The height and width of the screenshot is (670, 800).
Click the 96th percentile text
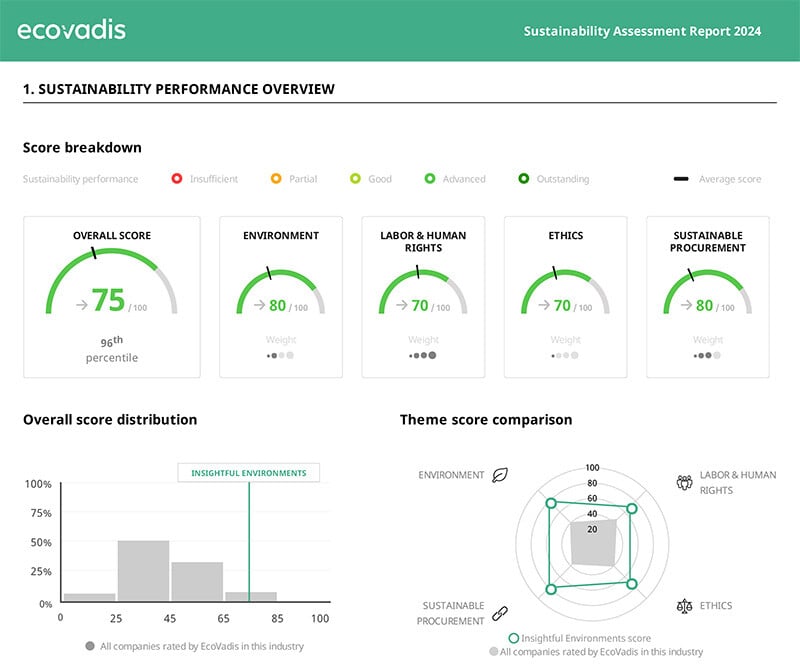(x=112, y=349)
